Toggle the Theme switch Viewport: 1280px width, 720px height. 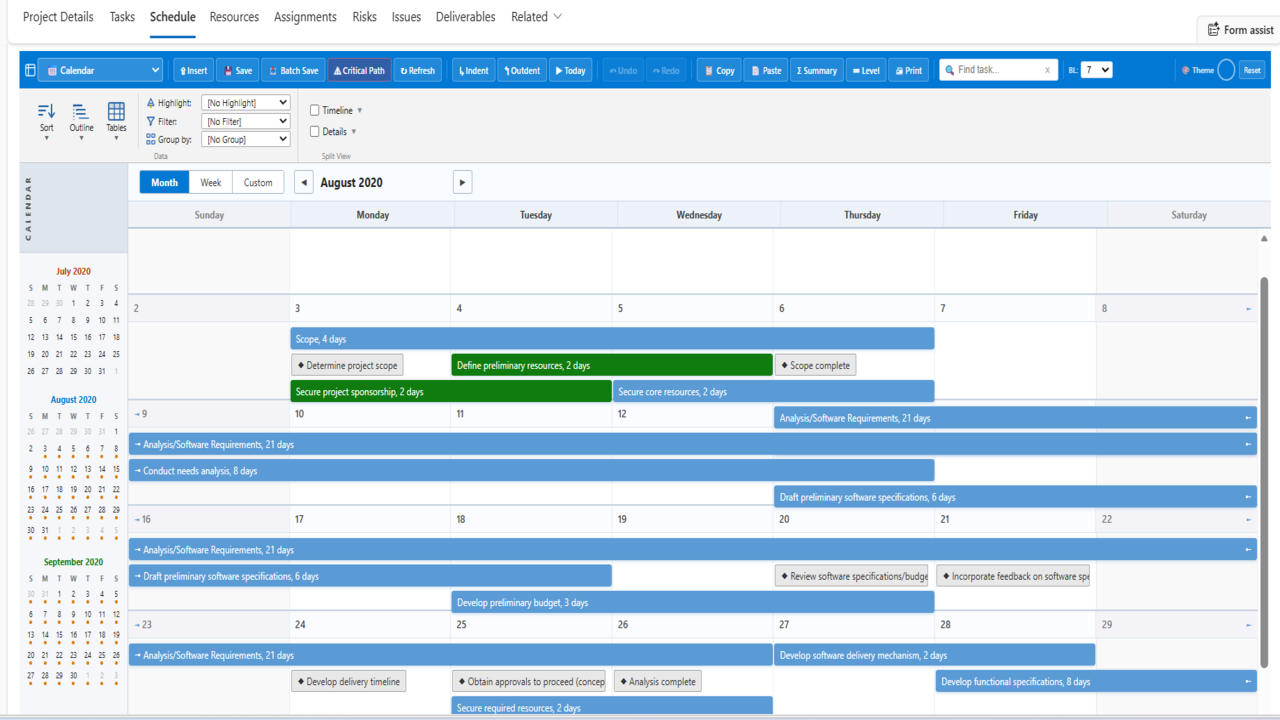(1226, 71)
